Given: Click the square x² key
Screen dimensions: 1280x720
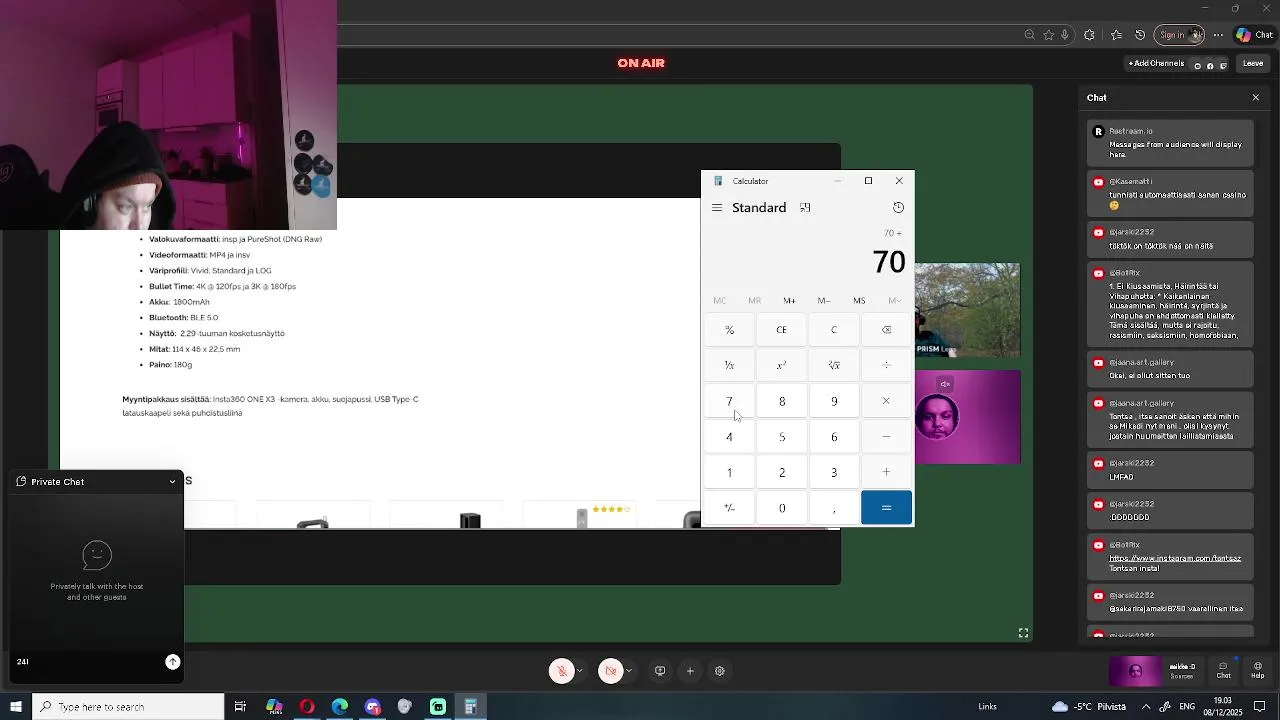Looking at the screenshot, I should tap(782, 365).
